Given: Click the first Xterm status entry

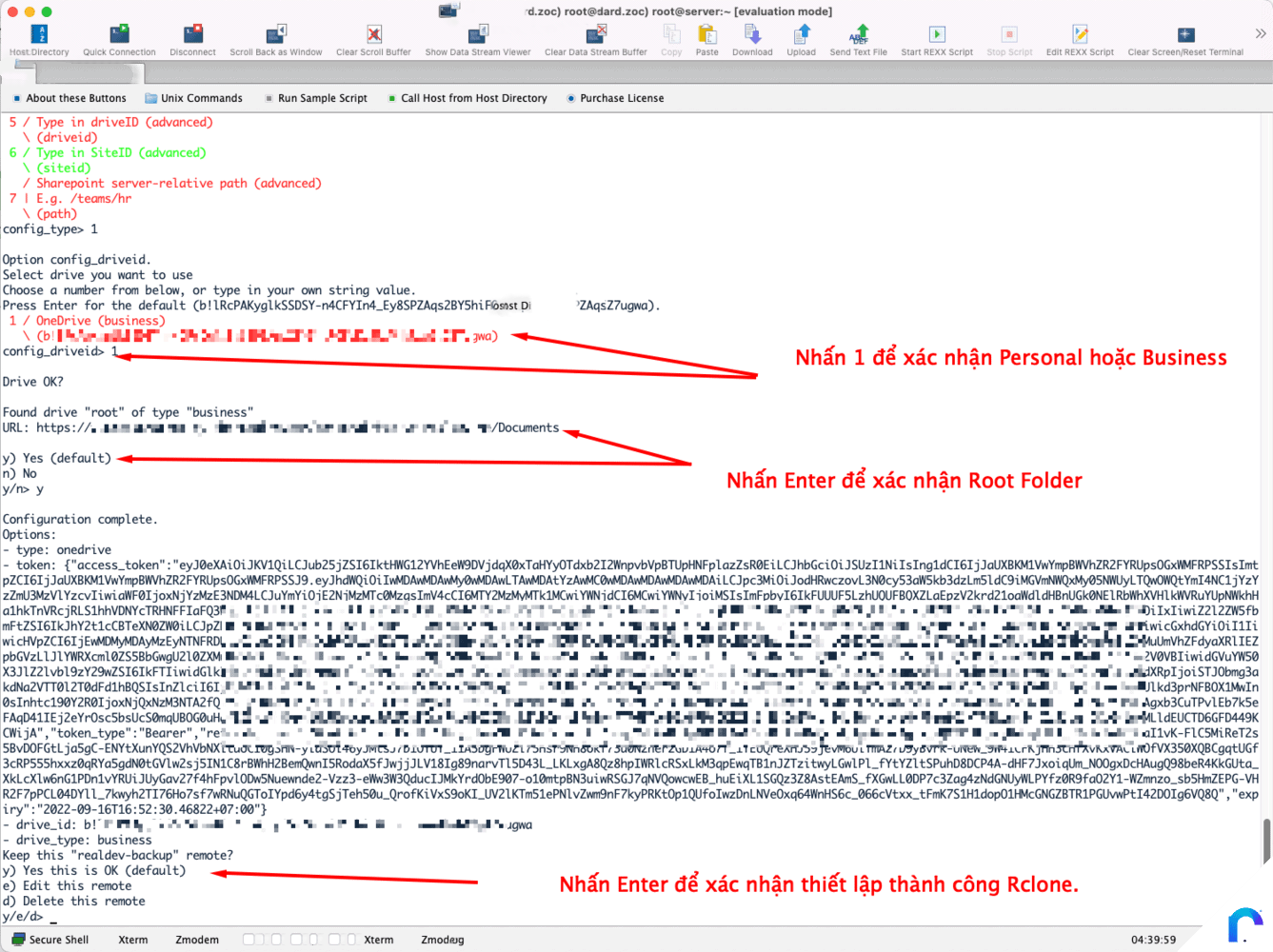Looking at the screenshot, I should [x=133, y=940].
